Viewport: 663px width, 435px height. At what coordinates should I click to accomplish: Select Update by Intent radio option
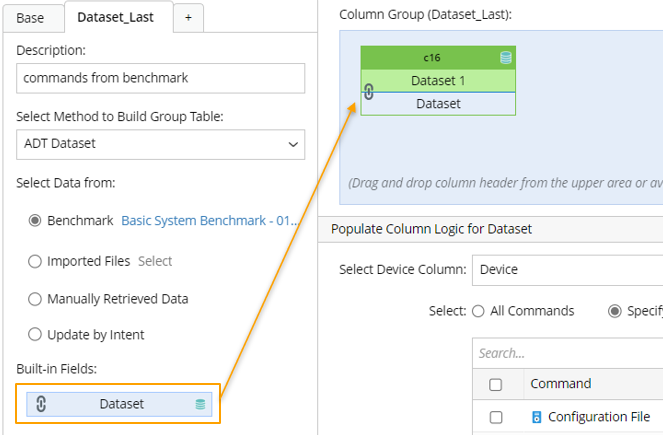point(35,334)
